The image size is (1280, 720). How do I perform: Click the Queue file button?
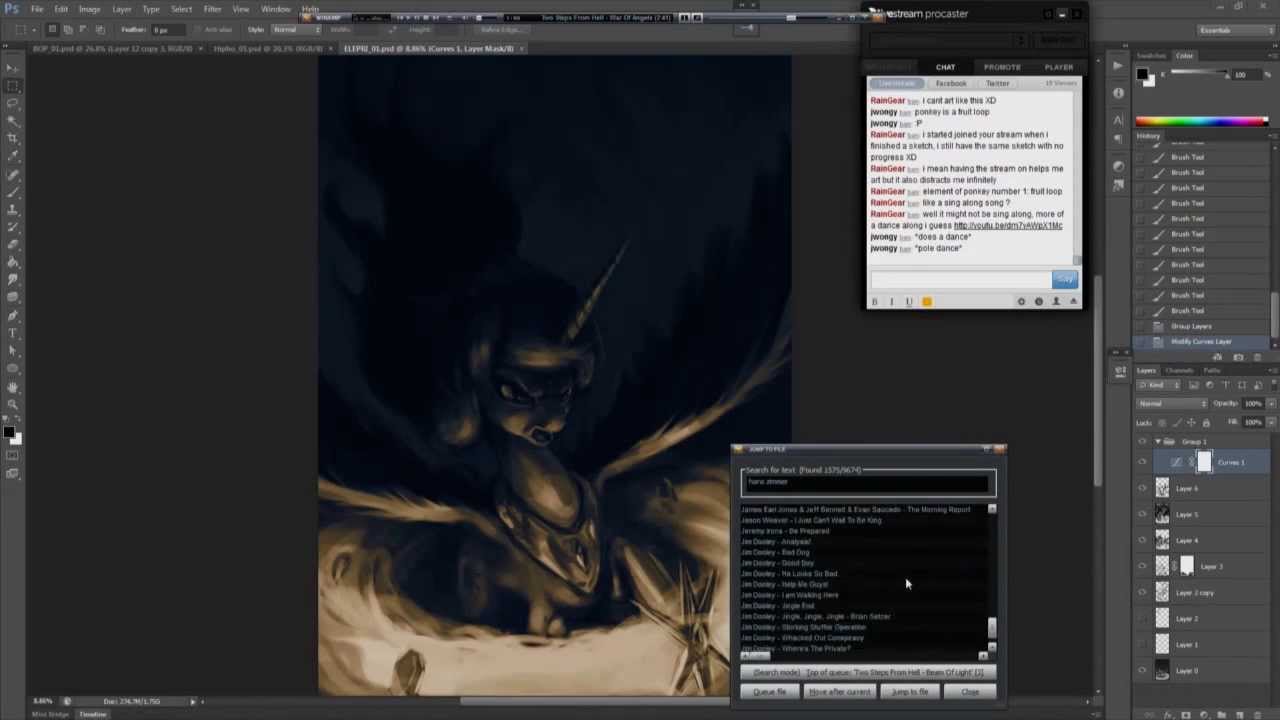769,692
